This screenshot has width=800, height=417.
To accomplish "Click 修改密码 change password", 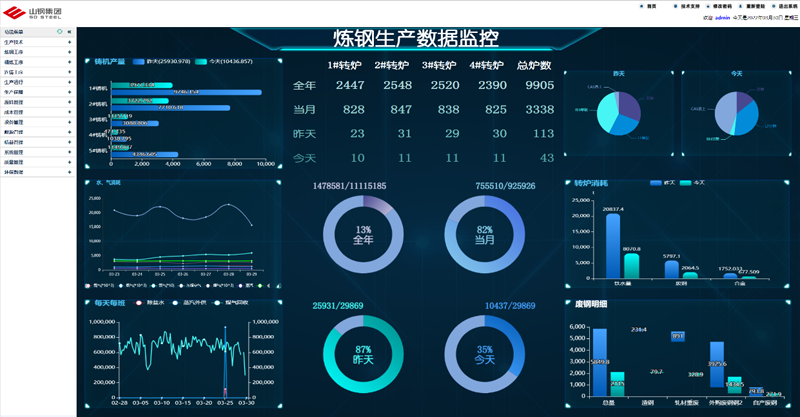I will pos(718,6).
